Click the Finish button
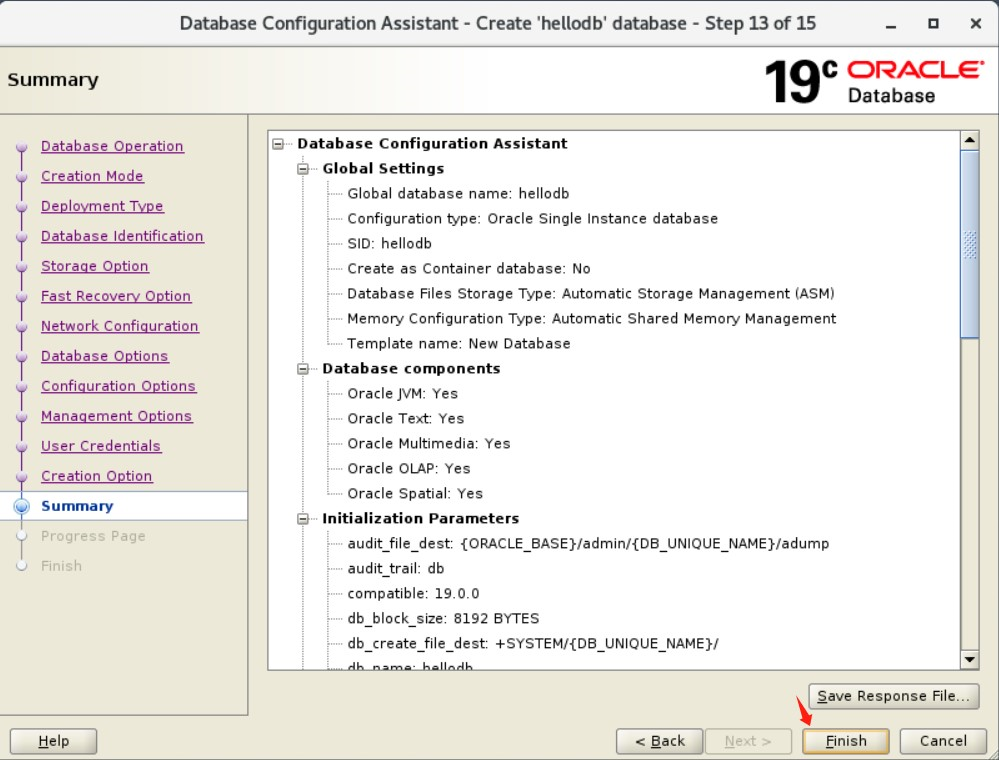 (845, 741)
